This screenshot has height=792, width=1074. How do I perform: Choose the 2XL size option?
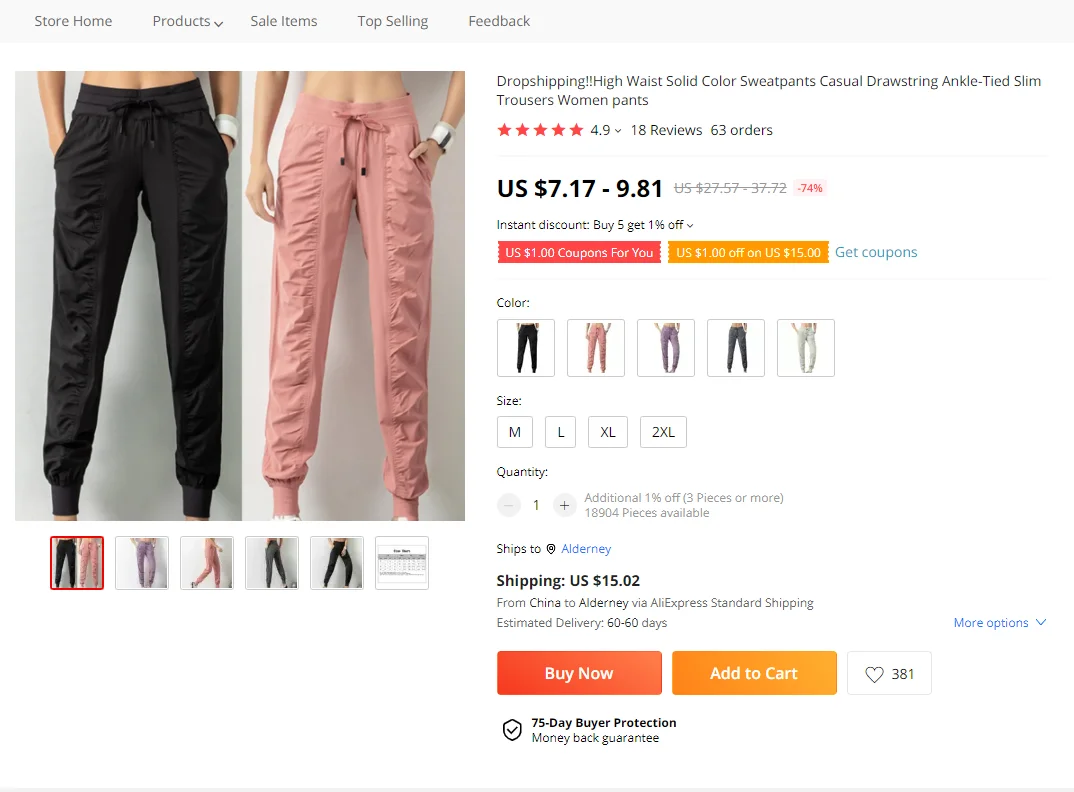[663, 432]
